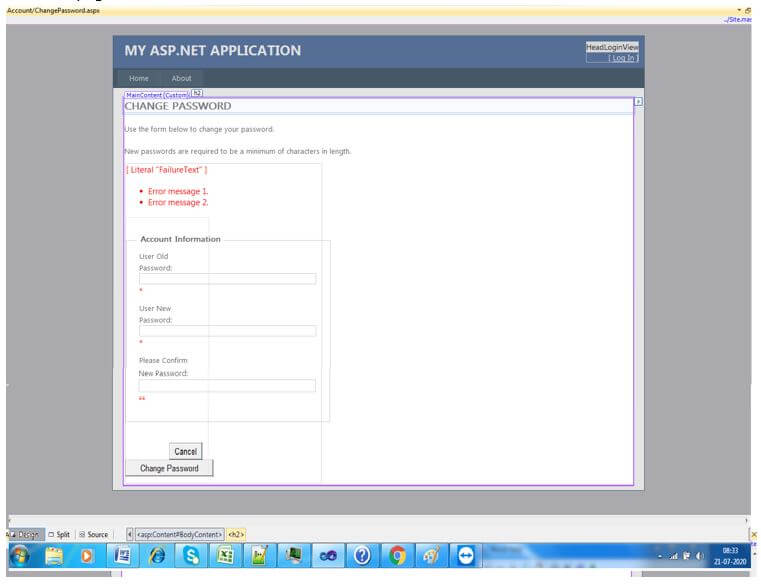Screen dimensions: 761x585
Task: Click the h2 tag marker
Action: 197,93
